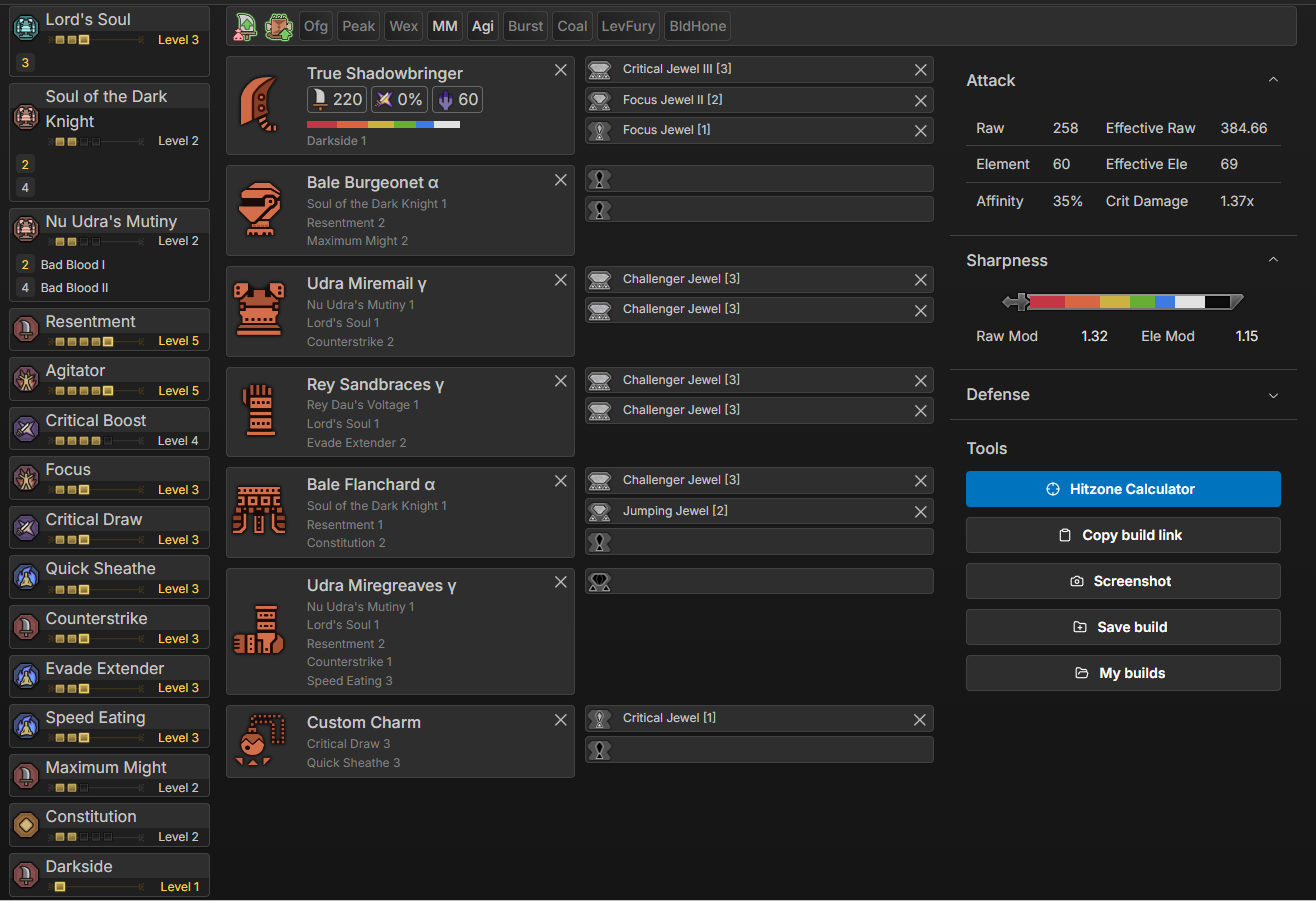Click the Maximum Might skill icon
Viewport: 1316px width, 901px height.
click(26, 775)
